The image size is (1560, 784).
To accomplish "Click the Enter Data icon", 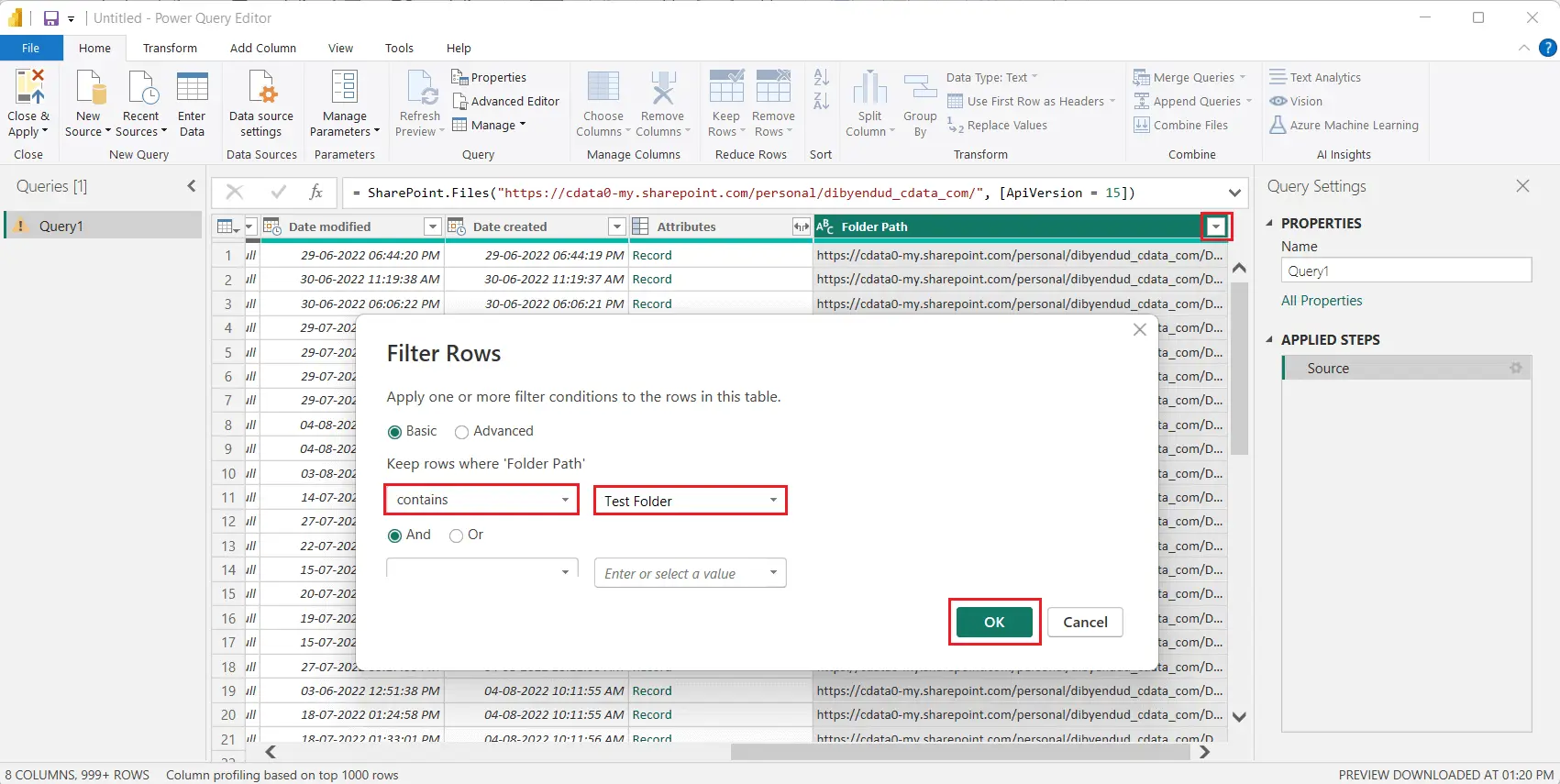I will tap(192, 89).
